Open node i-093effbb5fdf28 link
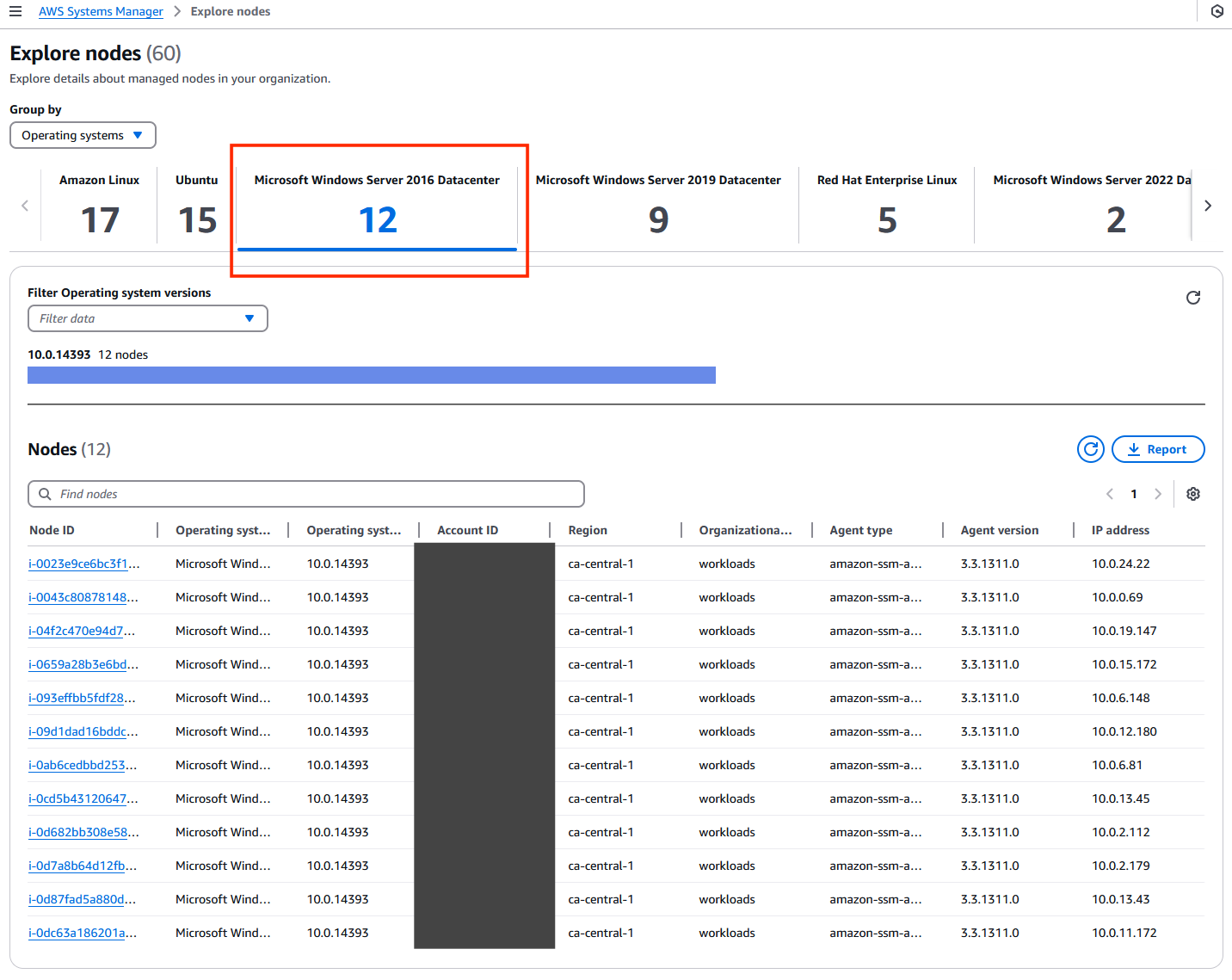The image size is (1232, 980). pos(82,698)
